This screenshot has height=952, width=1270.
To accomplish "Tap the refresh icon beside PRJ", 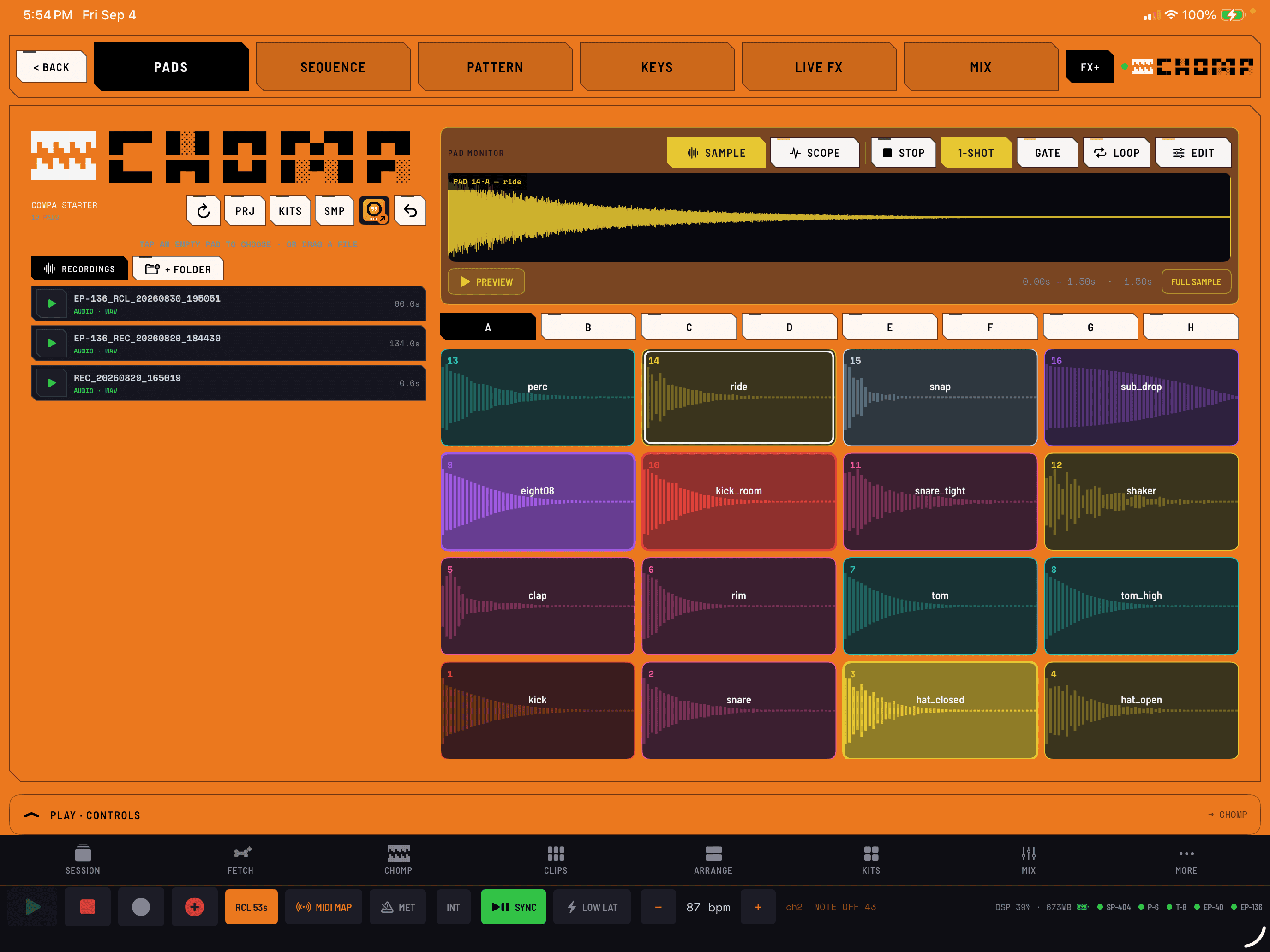I will pos(203,211).
